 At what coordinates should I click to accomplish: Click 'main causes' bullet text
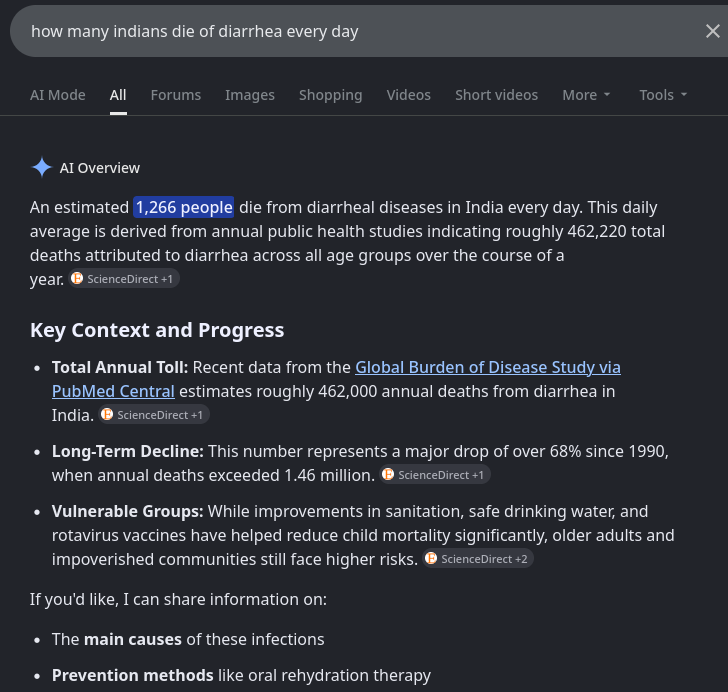133,640
